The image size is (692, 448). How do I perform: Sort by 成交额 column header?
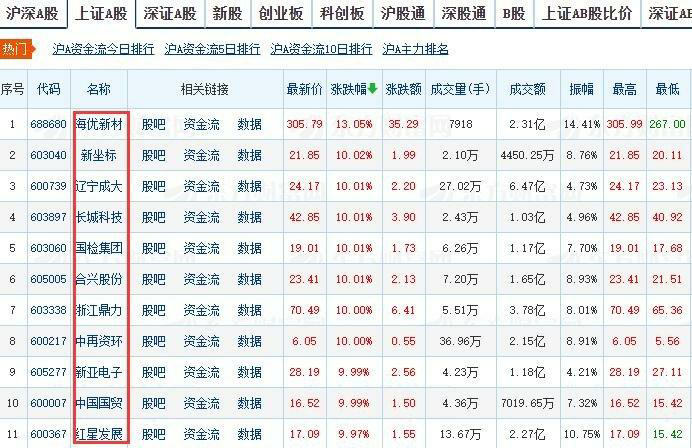[x=527, y=89]
